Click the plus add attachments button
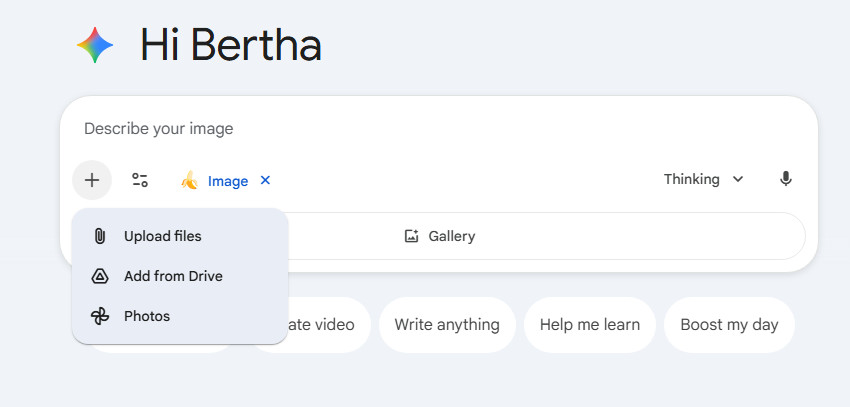 click(92, 180)
